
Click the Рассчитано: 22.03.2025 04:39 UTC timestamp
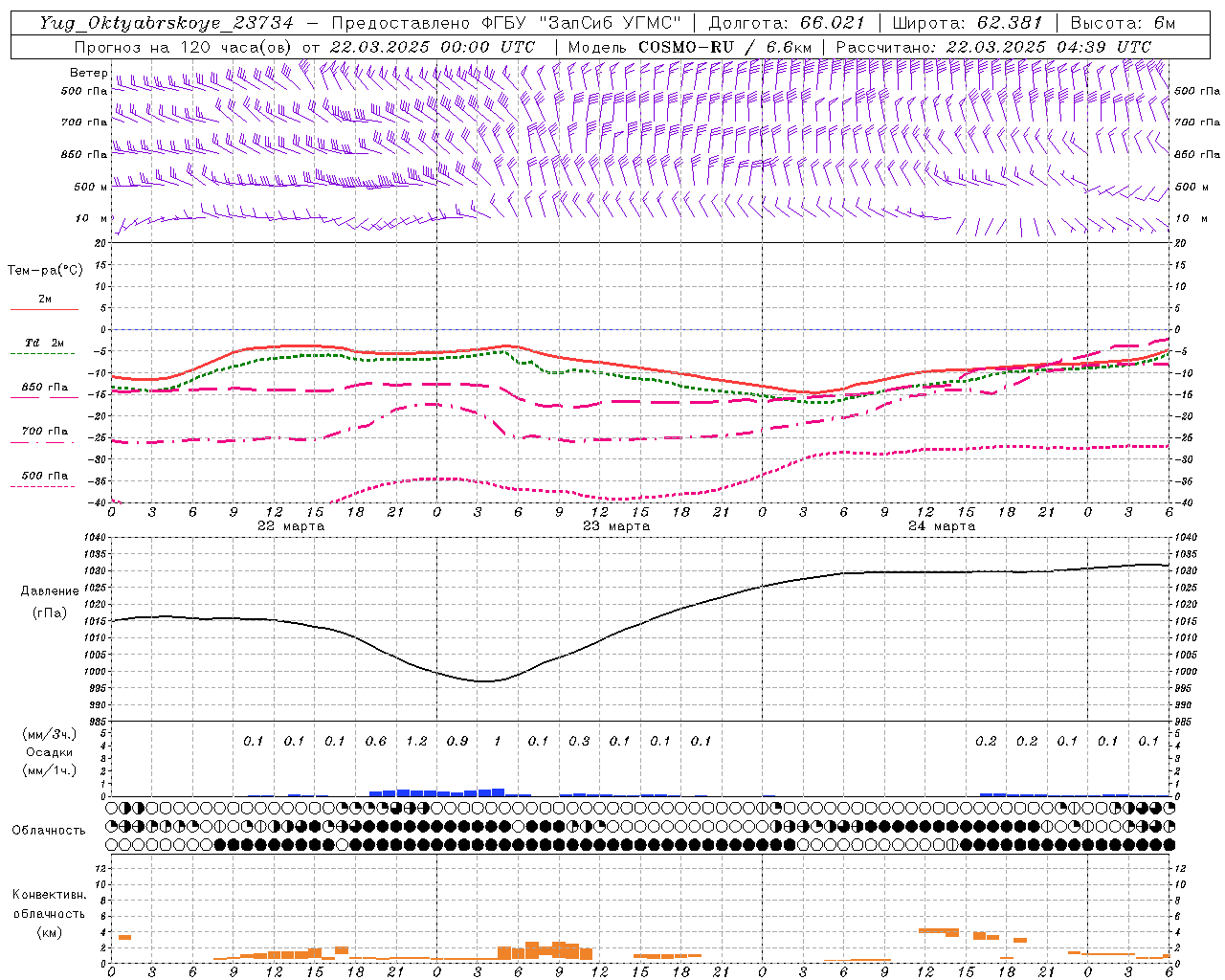pyautogui.click(x=993, y=47)
